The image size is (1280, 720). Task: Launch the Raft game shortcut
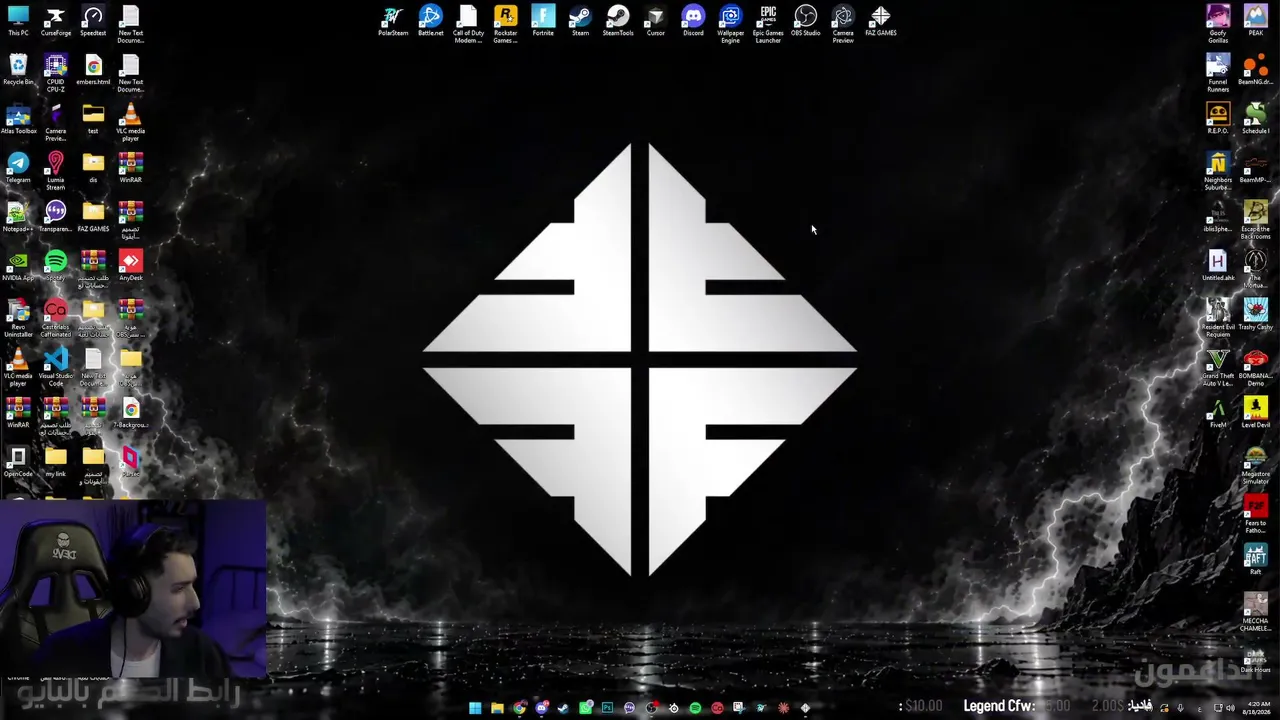click(1255, 560)
